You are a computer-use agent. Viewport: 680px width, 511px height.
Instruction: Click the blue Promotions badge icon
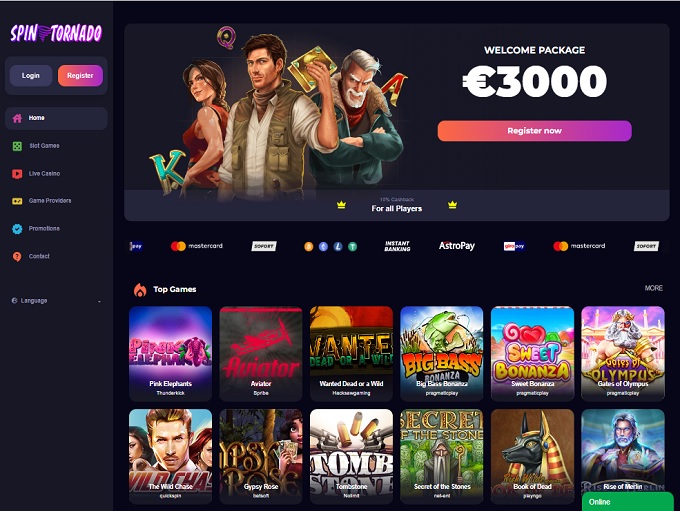17,229
